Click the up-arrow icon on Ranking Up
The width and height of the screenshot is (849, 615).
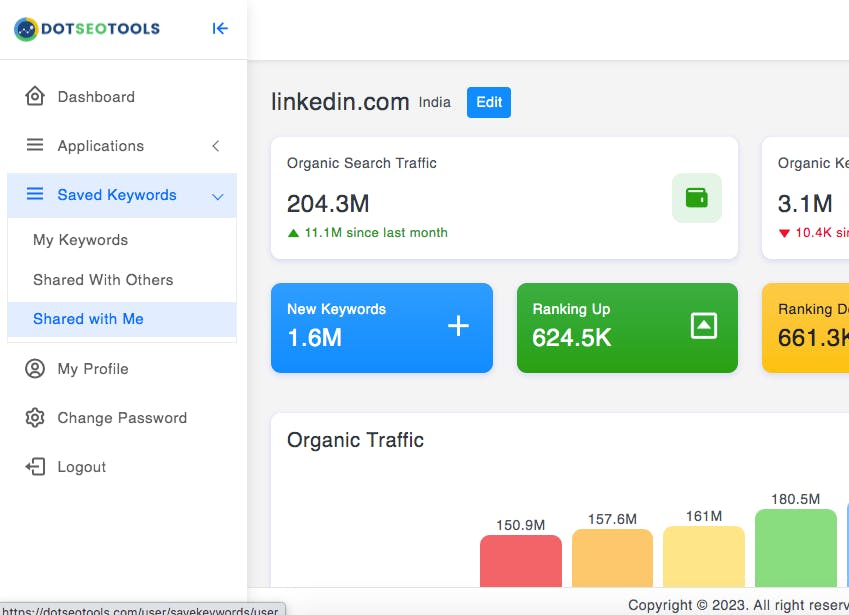704,326
